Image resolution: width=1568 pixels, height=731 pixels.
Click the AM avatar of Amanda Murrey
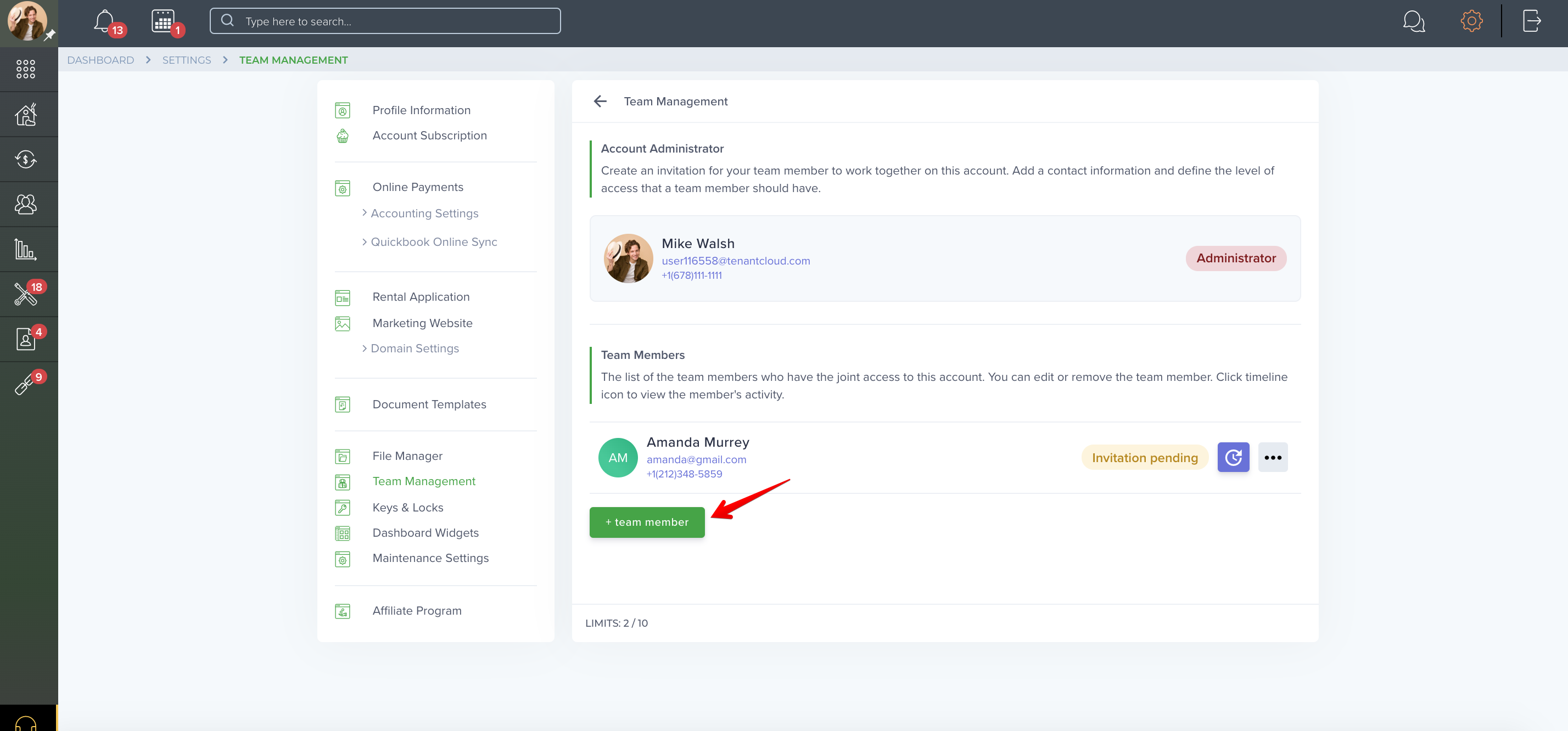pyautogui.click(x=618, y=458)
